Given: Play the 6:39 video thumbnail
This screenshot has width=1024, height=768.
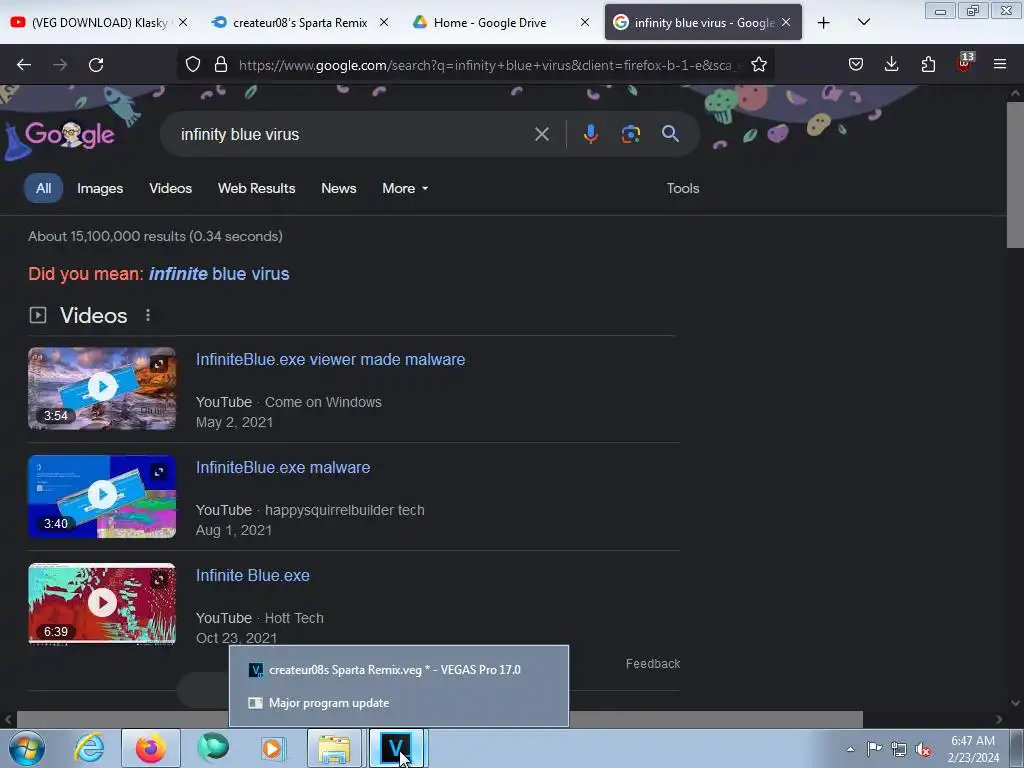Looking at the screenshot, I should point(102,603).
